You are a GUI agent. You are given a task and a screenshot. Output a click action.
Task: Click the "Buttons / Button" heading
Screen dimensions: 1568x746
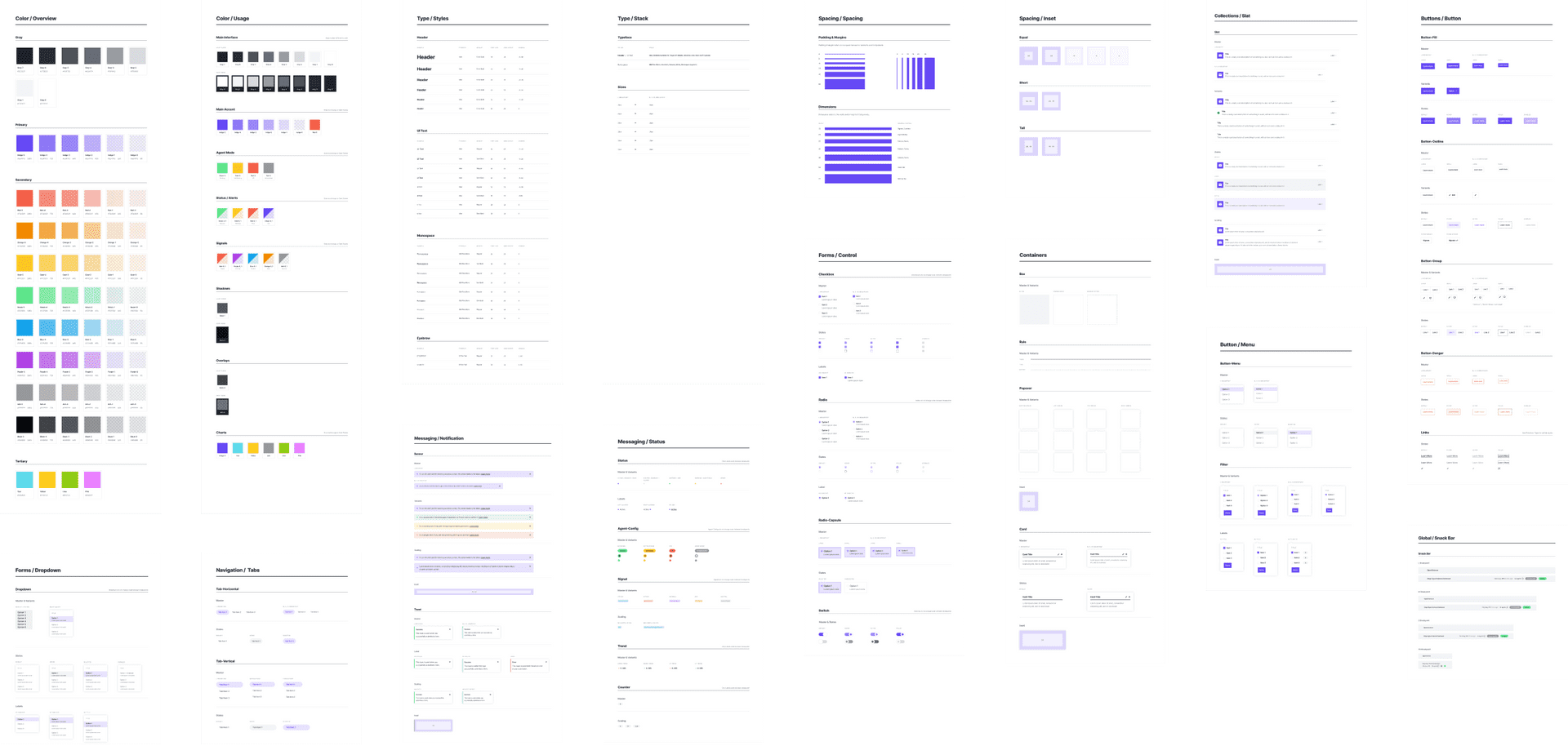(1441, 18)
